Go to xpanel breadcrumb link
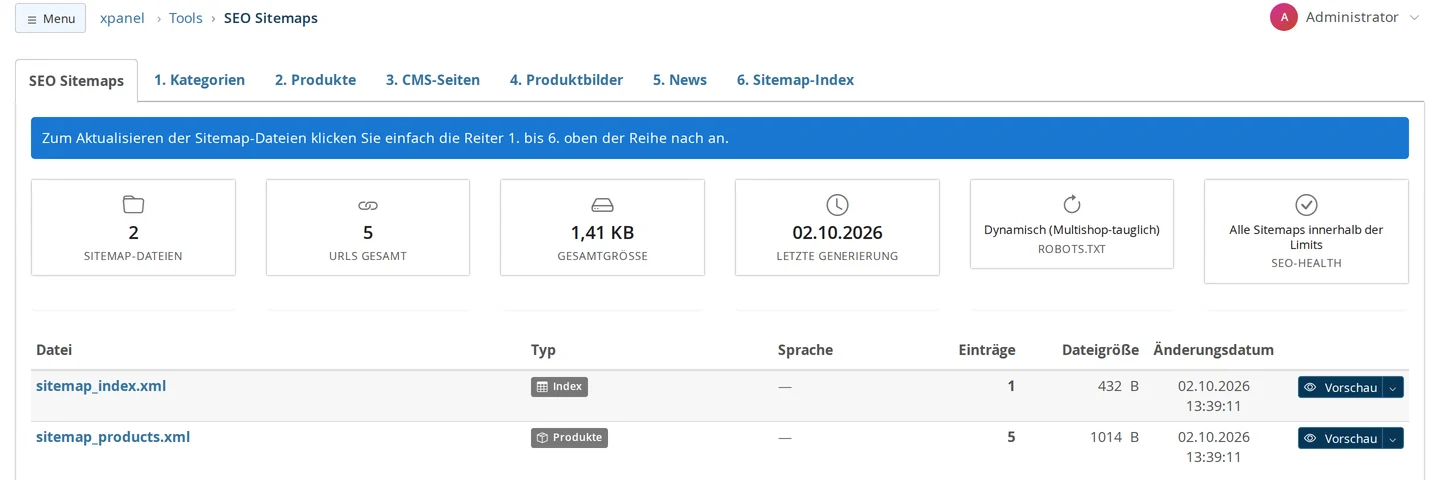This screenshot has width=1440, height=480. [x=122, y=18]
